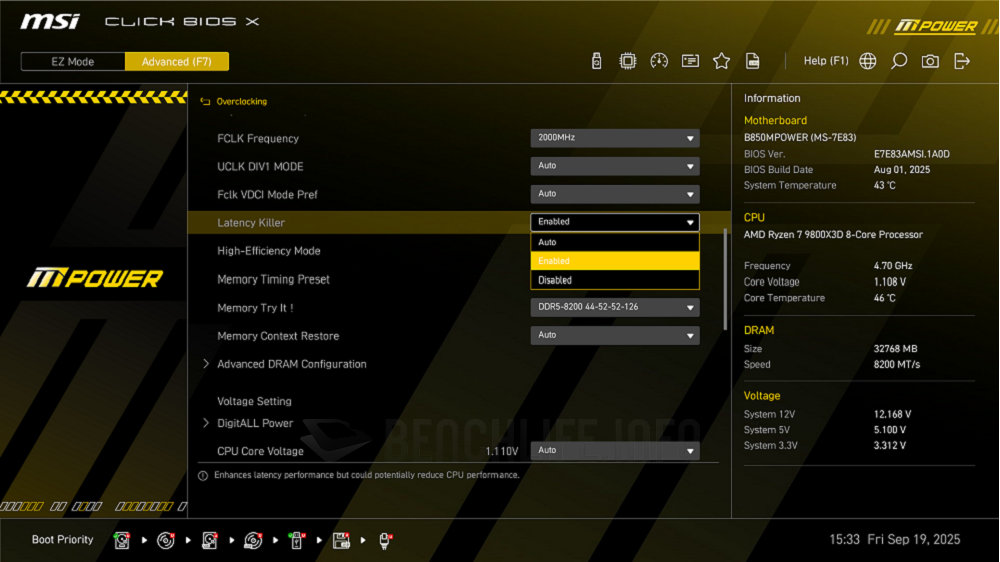Choose Auto in Latency Killer list

point(615,242)
